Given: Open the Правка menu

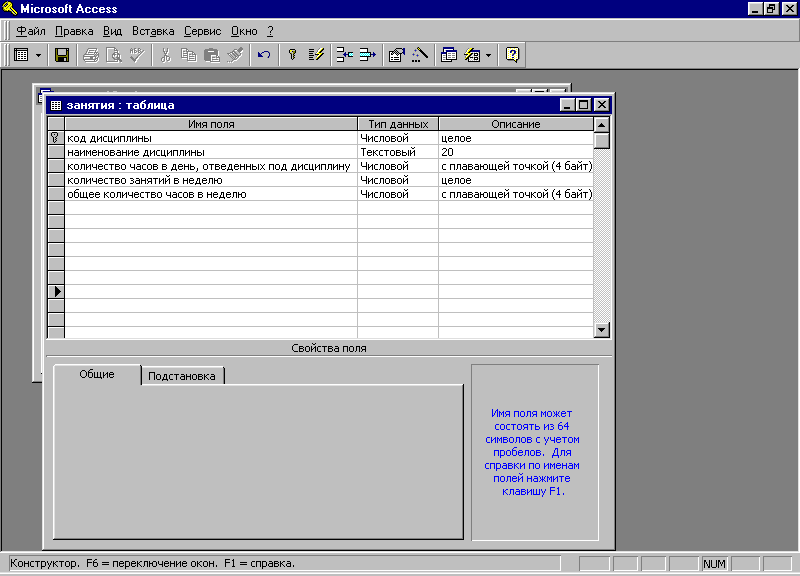Looking at the screenshot, I should [x=74, y=31].
